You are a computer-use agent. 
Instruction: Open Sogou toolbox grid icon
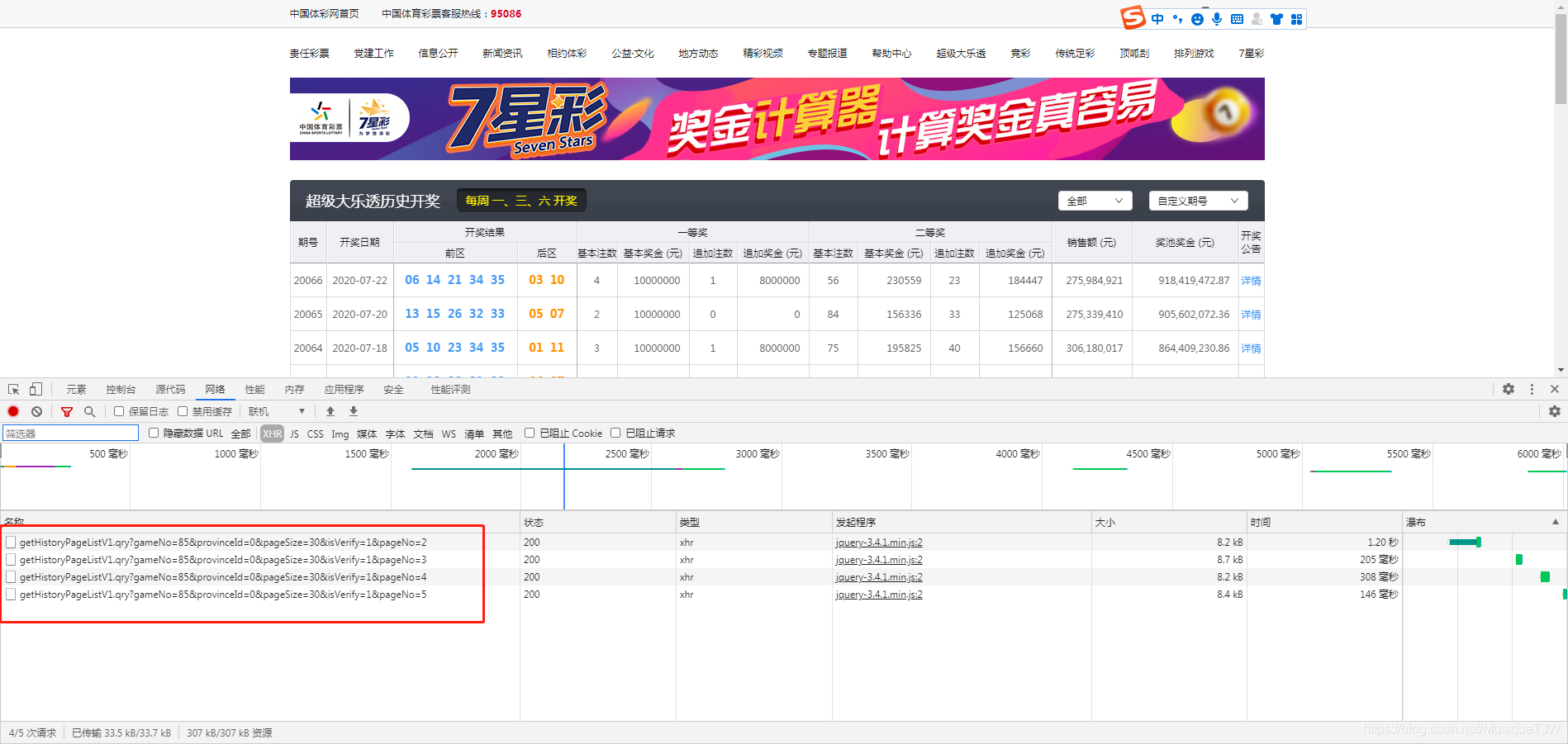point(1296,19)
